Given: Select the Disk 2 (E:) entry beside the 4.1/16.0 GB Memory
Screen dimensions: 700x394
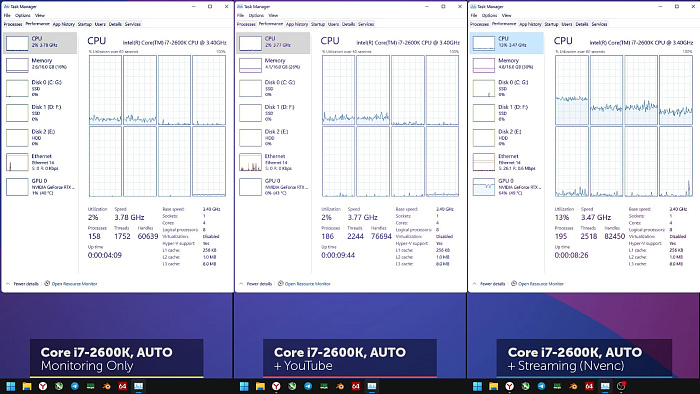Looking at the screenshot, I should [x=273, y=138].
